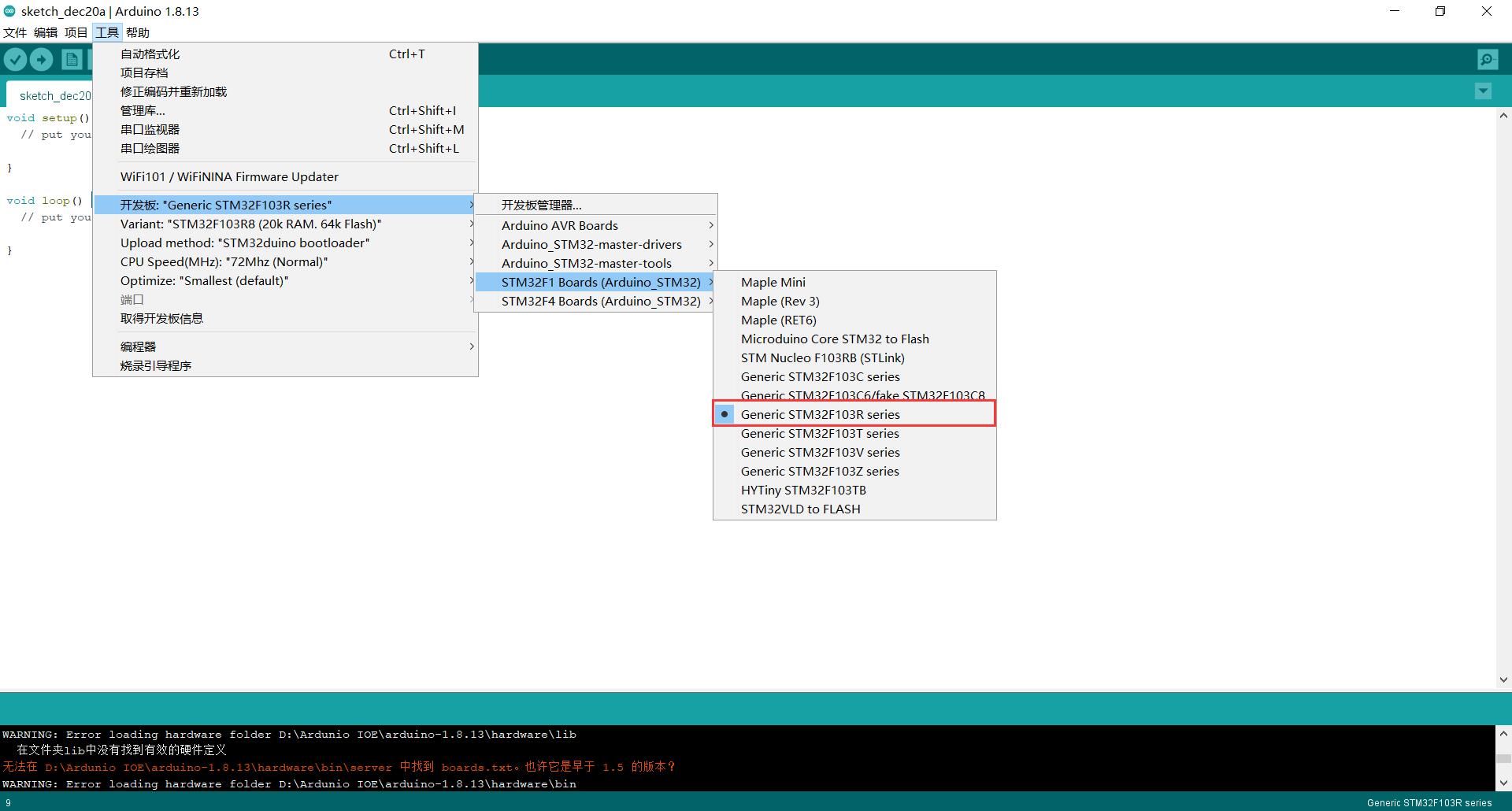Choose 项目存档 menu entry

[x=285, y=72]
